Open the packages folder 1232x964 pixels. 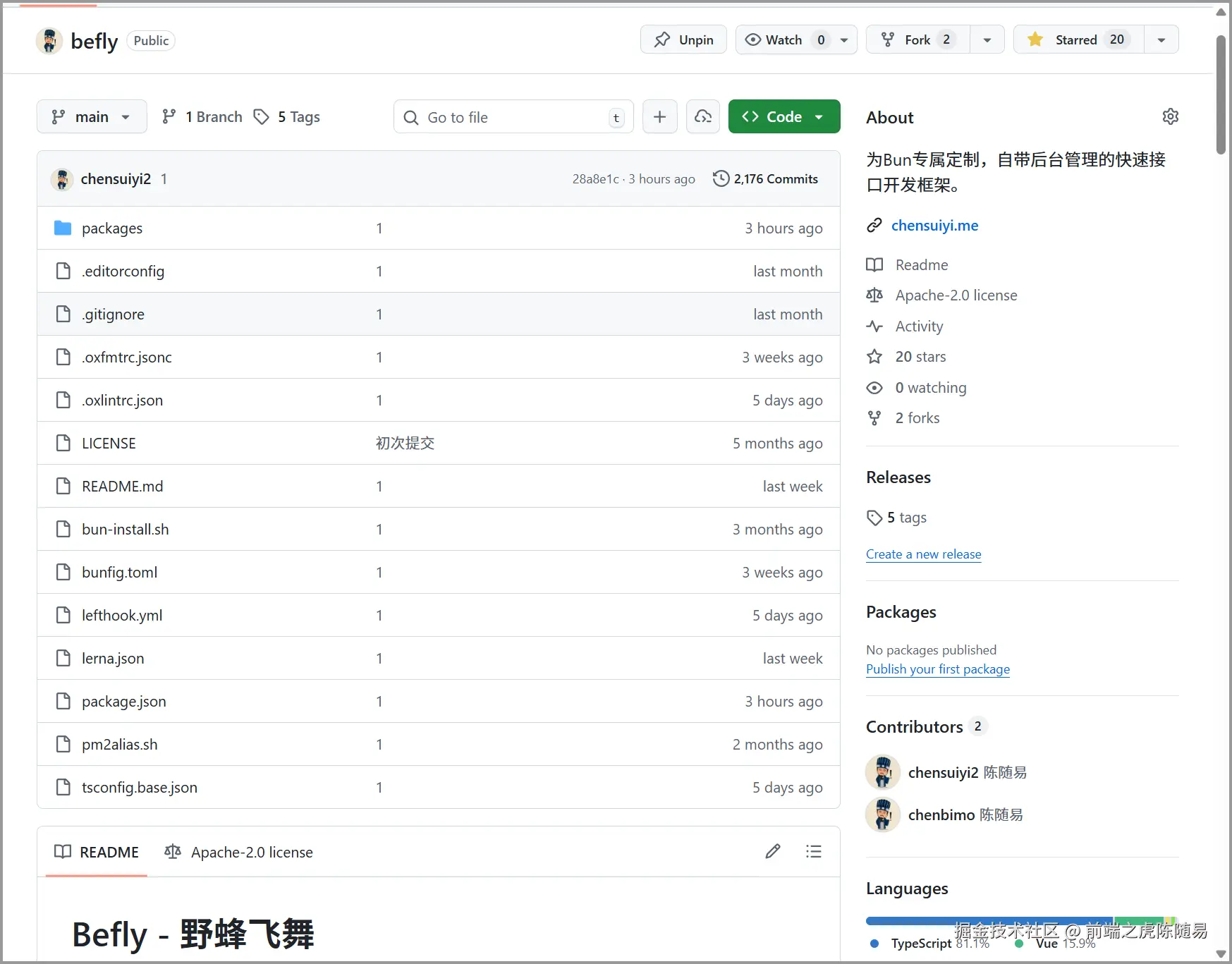[112, 228]
